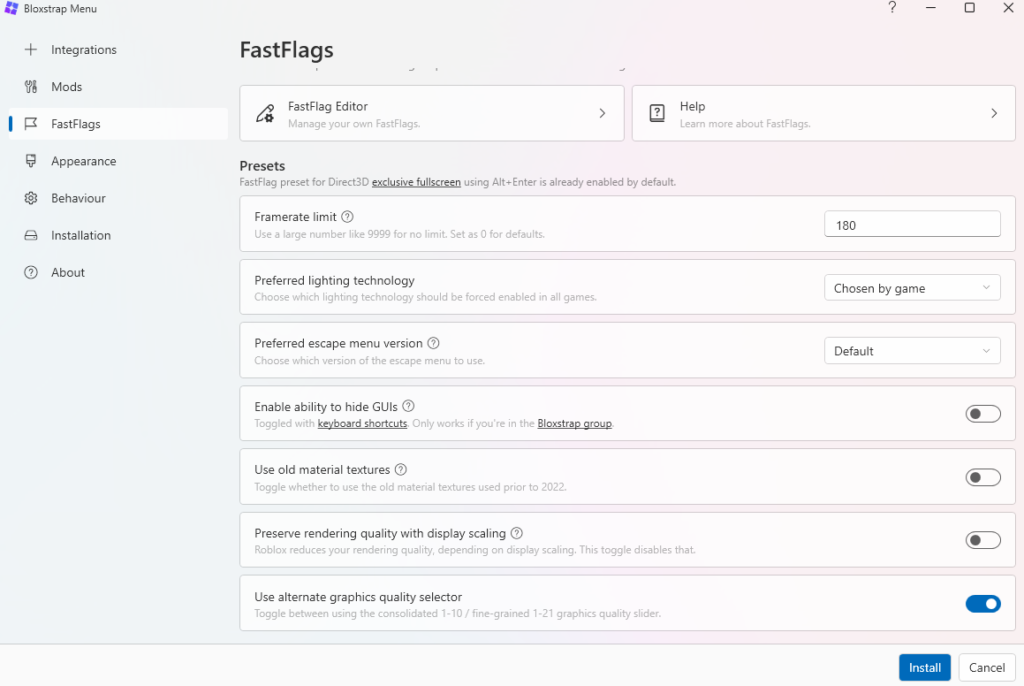Click info icon next to Preferred escape menu version
The width and height of the screenshot is (1024, 686).
pyautogui.click(x=433, y=343)
